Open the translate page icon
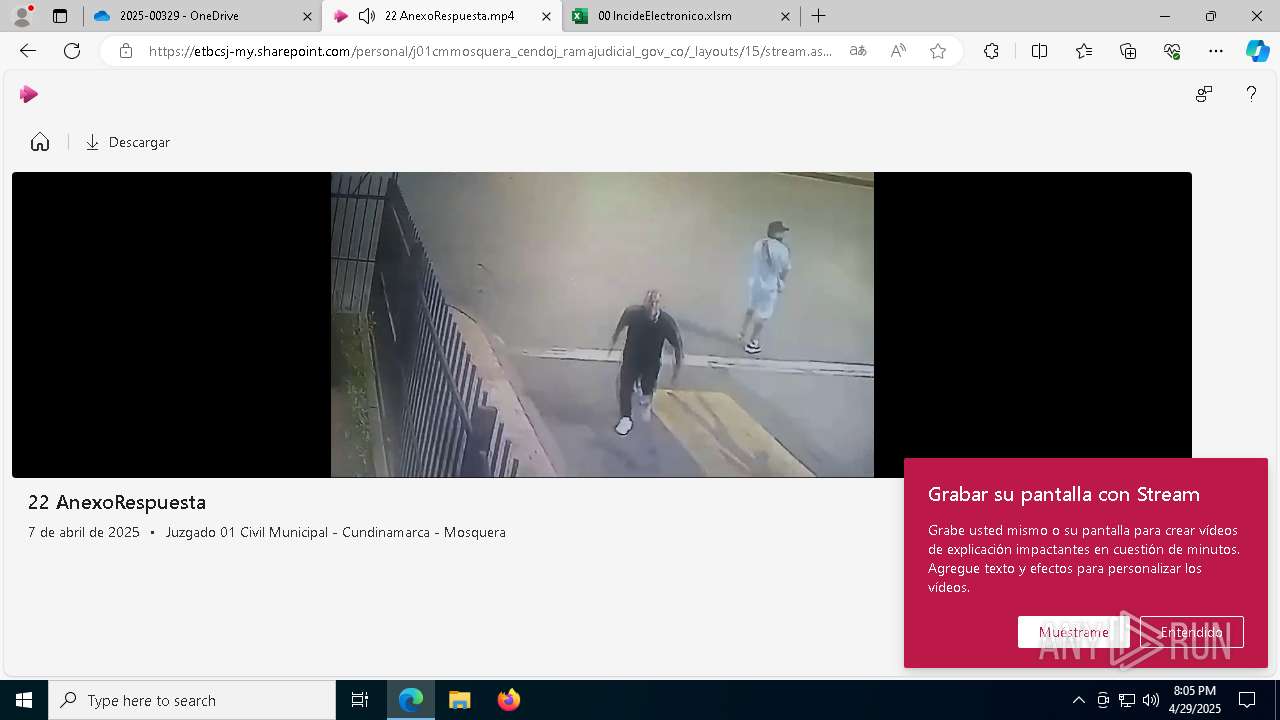 pyautogui.click(x=858, y=51)
